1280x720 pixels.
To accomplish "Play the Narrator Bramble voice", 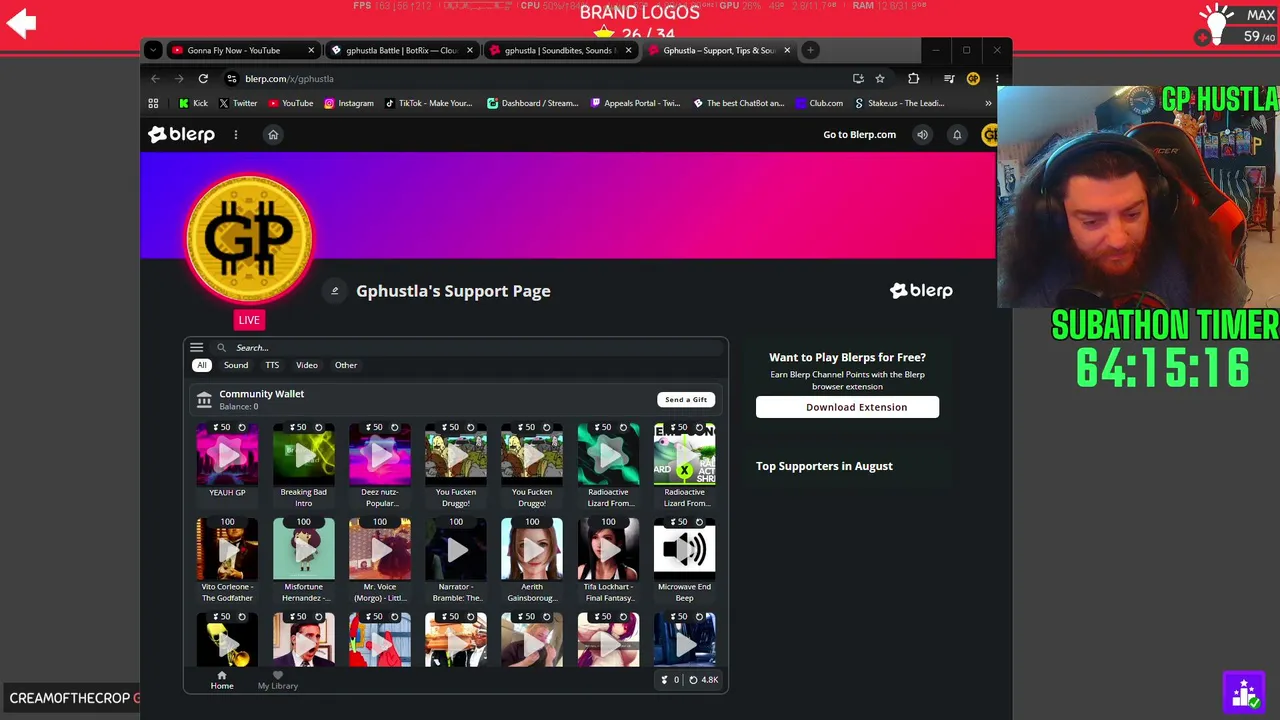I will pos(456,550).
